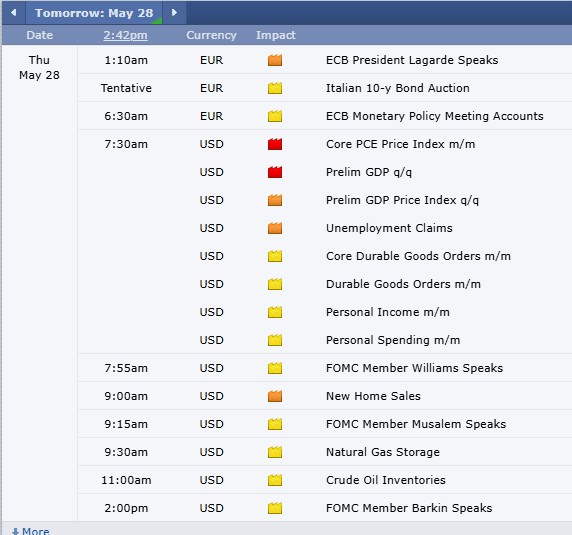Click orange impact icon for New Home Sales
The height and width of the screenshot is (535, 572).
point(275,396)
